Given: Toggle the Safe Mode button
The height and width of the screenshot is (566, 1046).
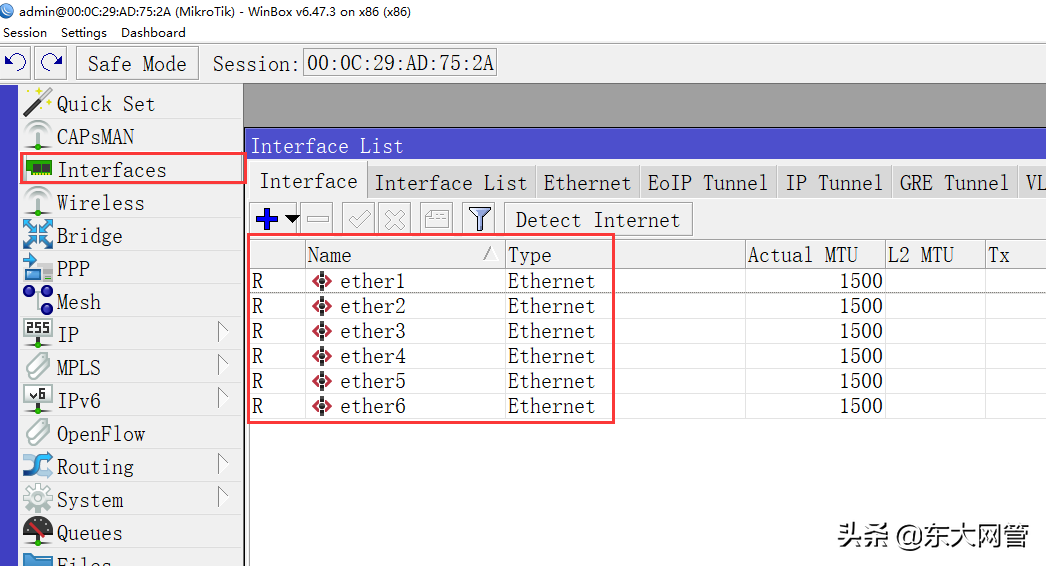Looking at the screenshot, I should (137, 63).
